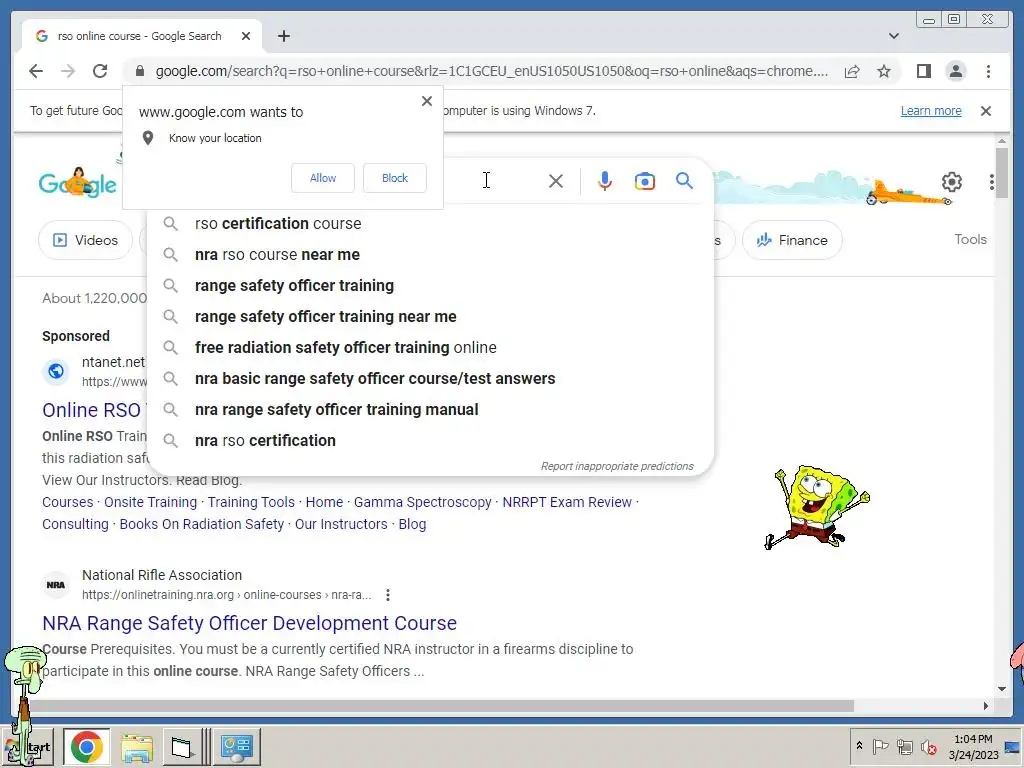1024x768 pixels.
Task: Choose suggestion rso certification course
Action: pyautogui.click(x=430, y=223)
